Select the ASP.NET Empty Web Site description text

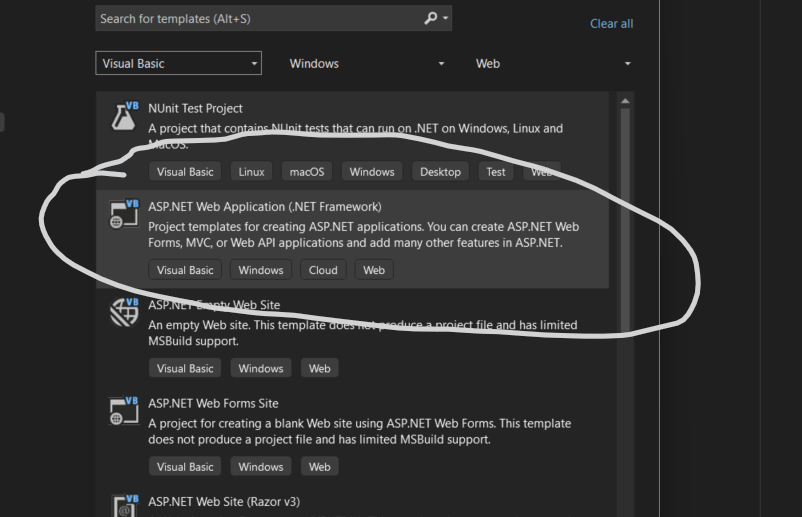tap(363, 333)
